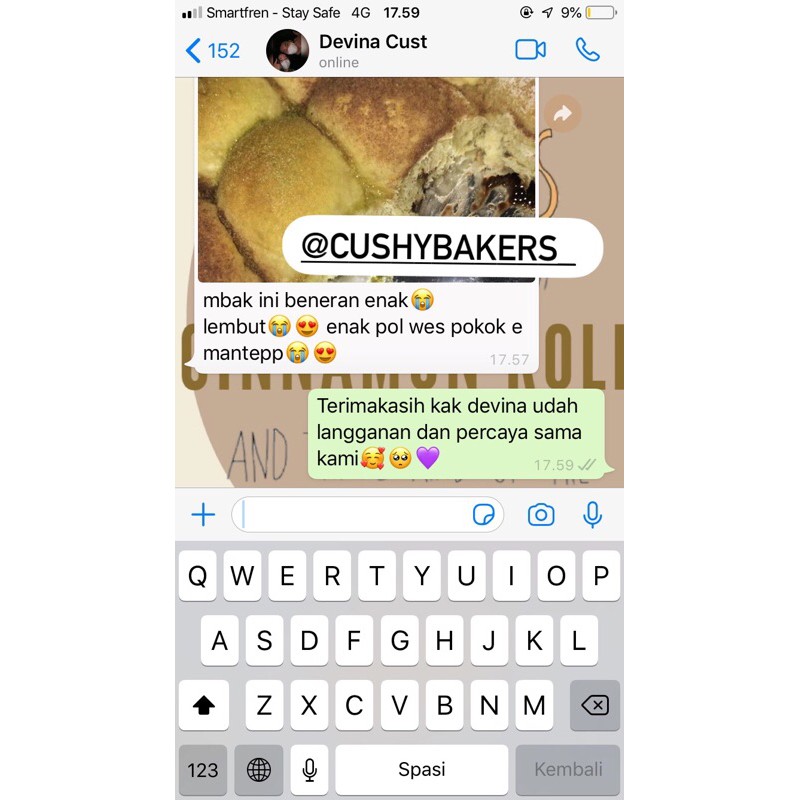Go back to chat list showing 152
This screenshot has width=800, height=800.
coord(212,51)
